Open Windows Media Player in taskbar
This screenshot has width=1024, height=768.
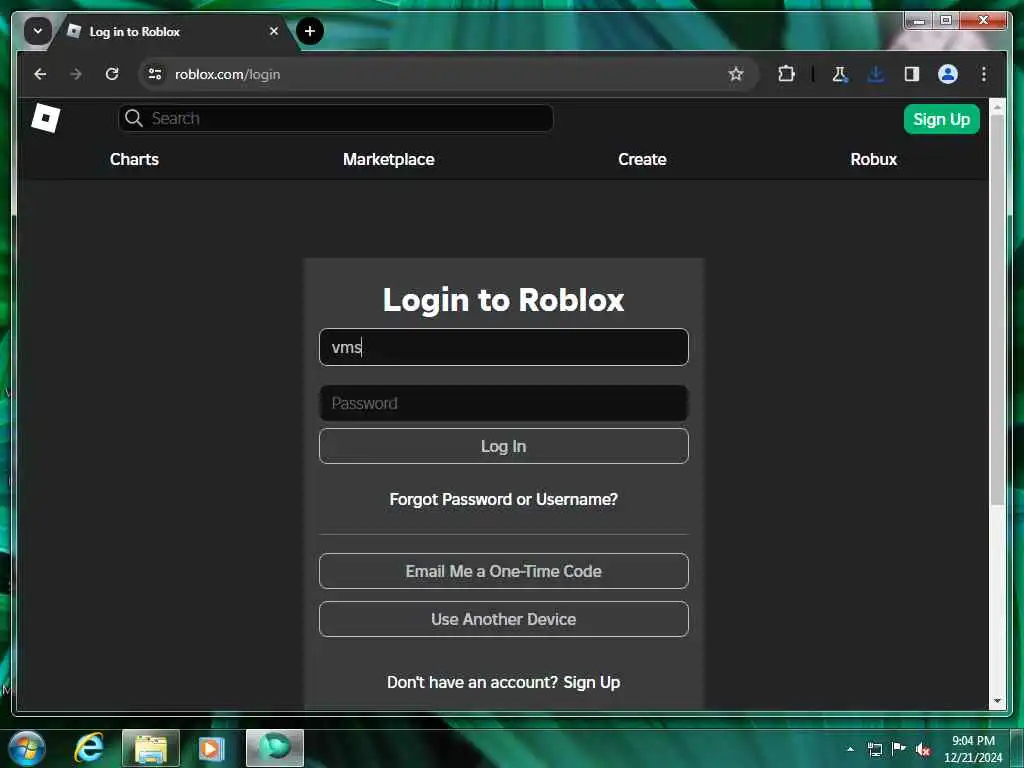[x=212, y=749]
